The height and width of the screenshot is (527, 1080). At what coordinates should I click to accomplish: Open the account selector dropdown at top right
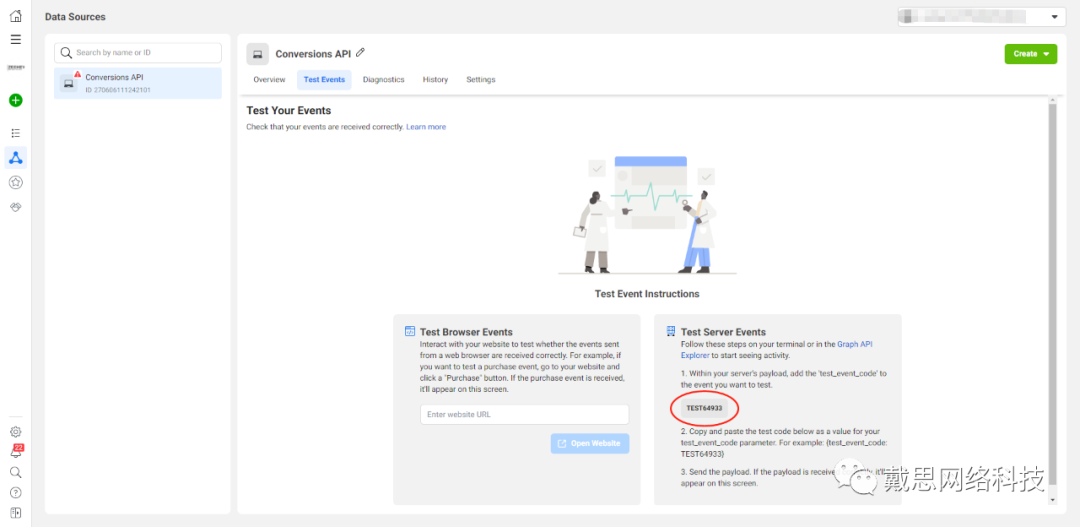point(982,17)
